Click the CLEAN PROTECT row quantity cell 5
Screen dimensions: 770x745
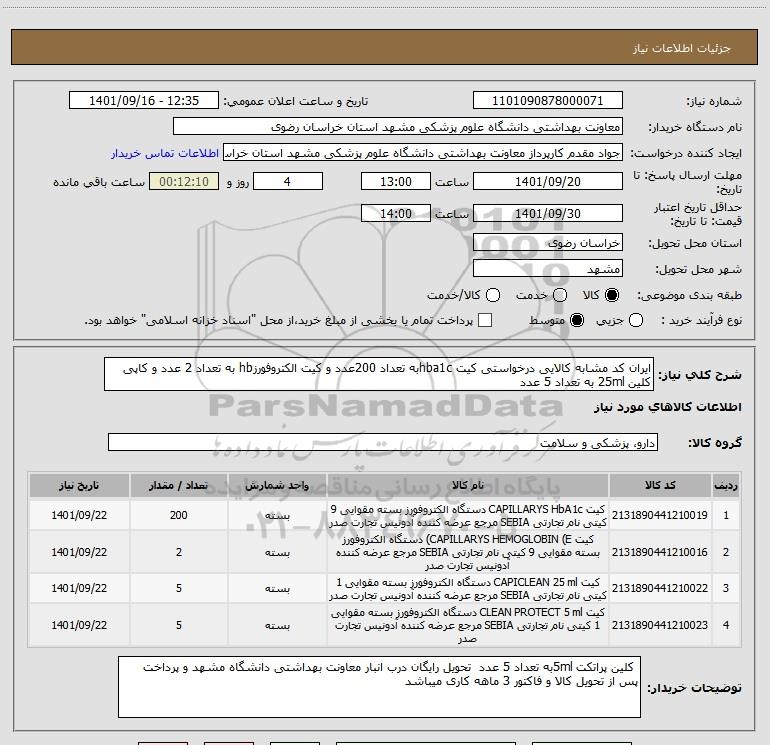click(x=179, y=625)
